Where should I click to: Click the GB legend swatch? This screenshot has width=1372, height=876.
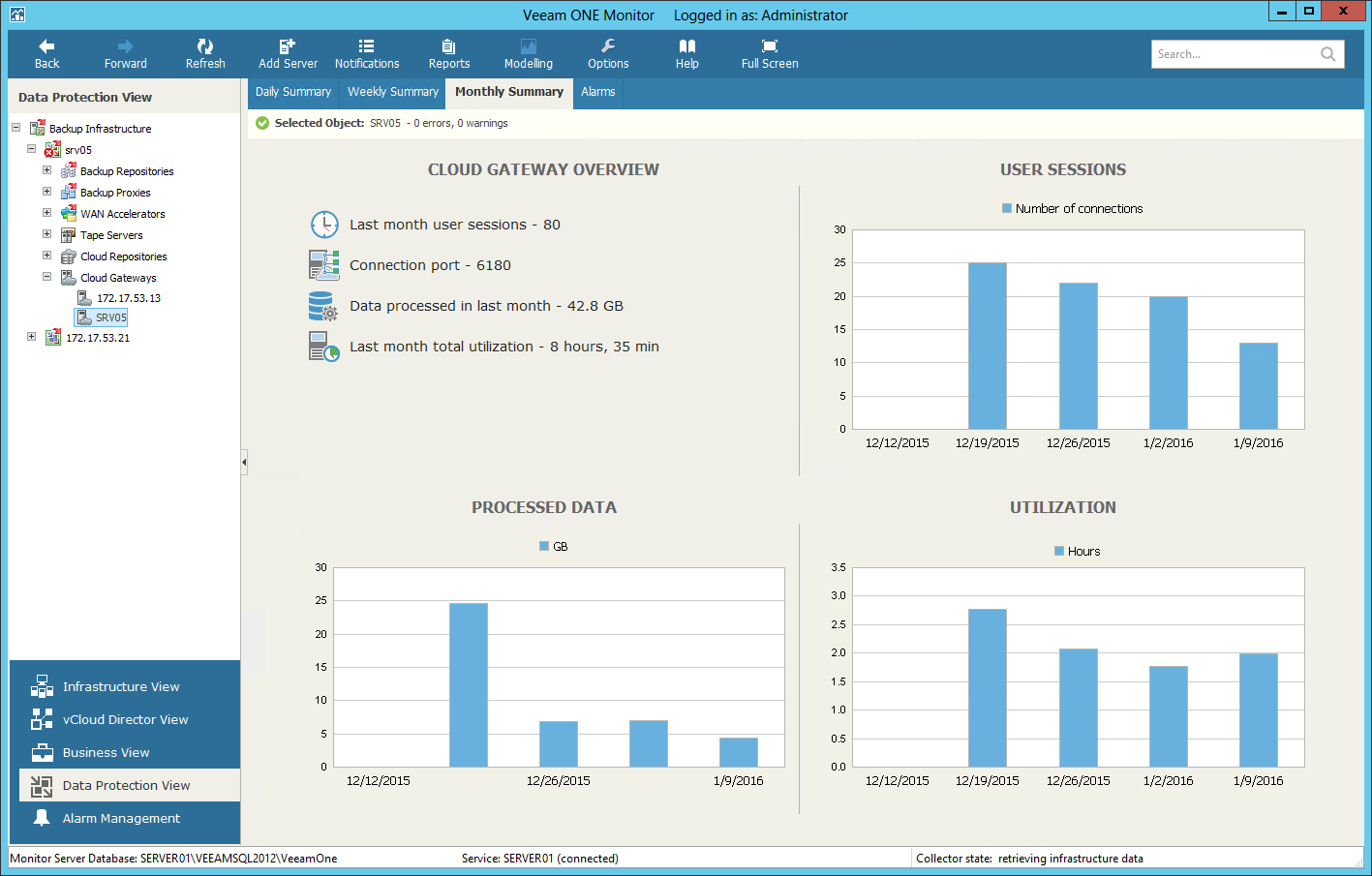544,546
